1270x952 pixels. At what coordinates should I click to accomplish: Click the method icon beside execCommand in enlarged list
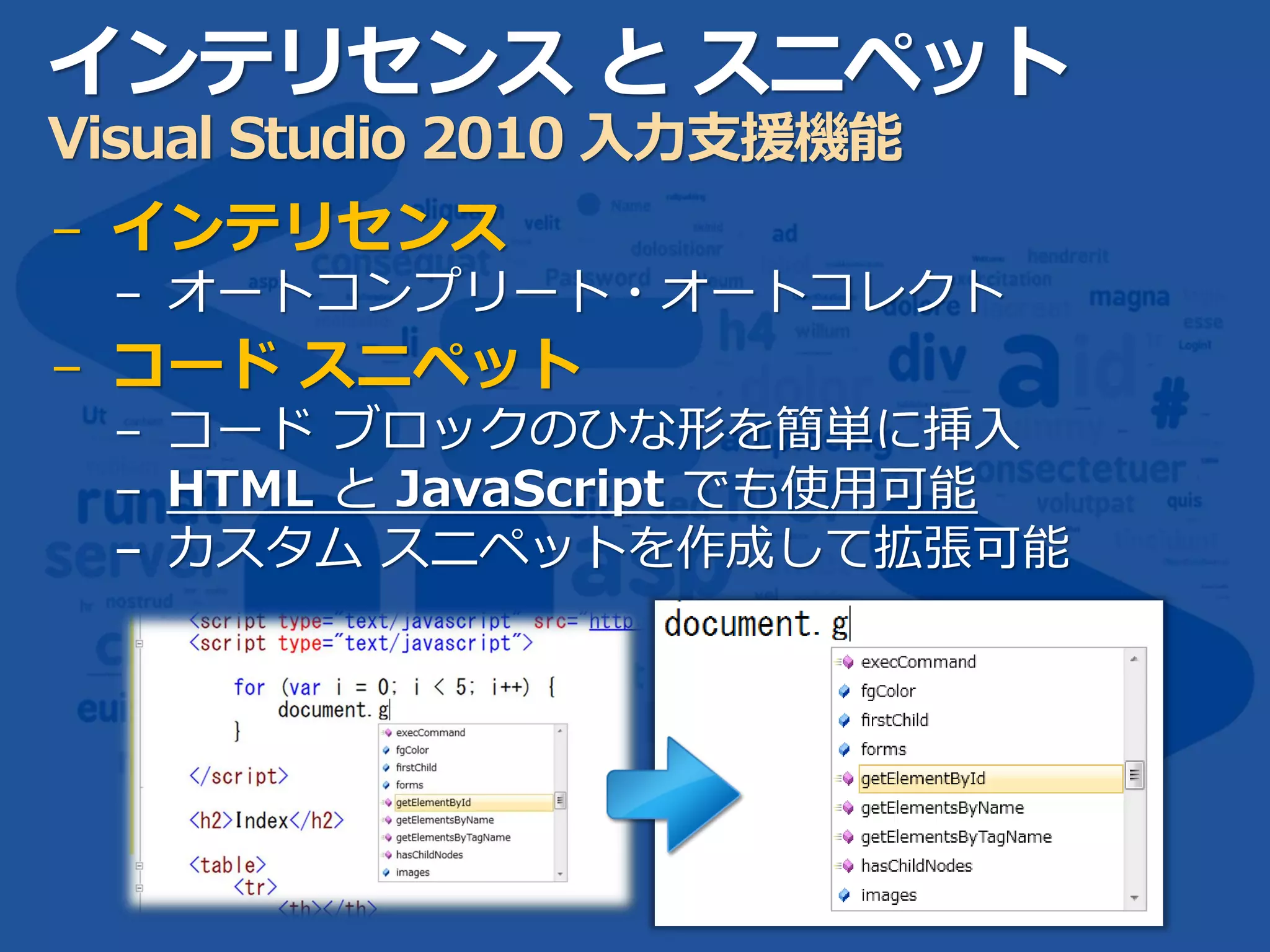point(845,662)
